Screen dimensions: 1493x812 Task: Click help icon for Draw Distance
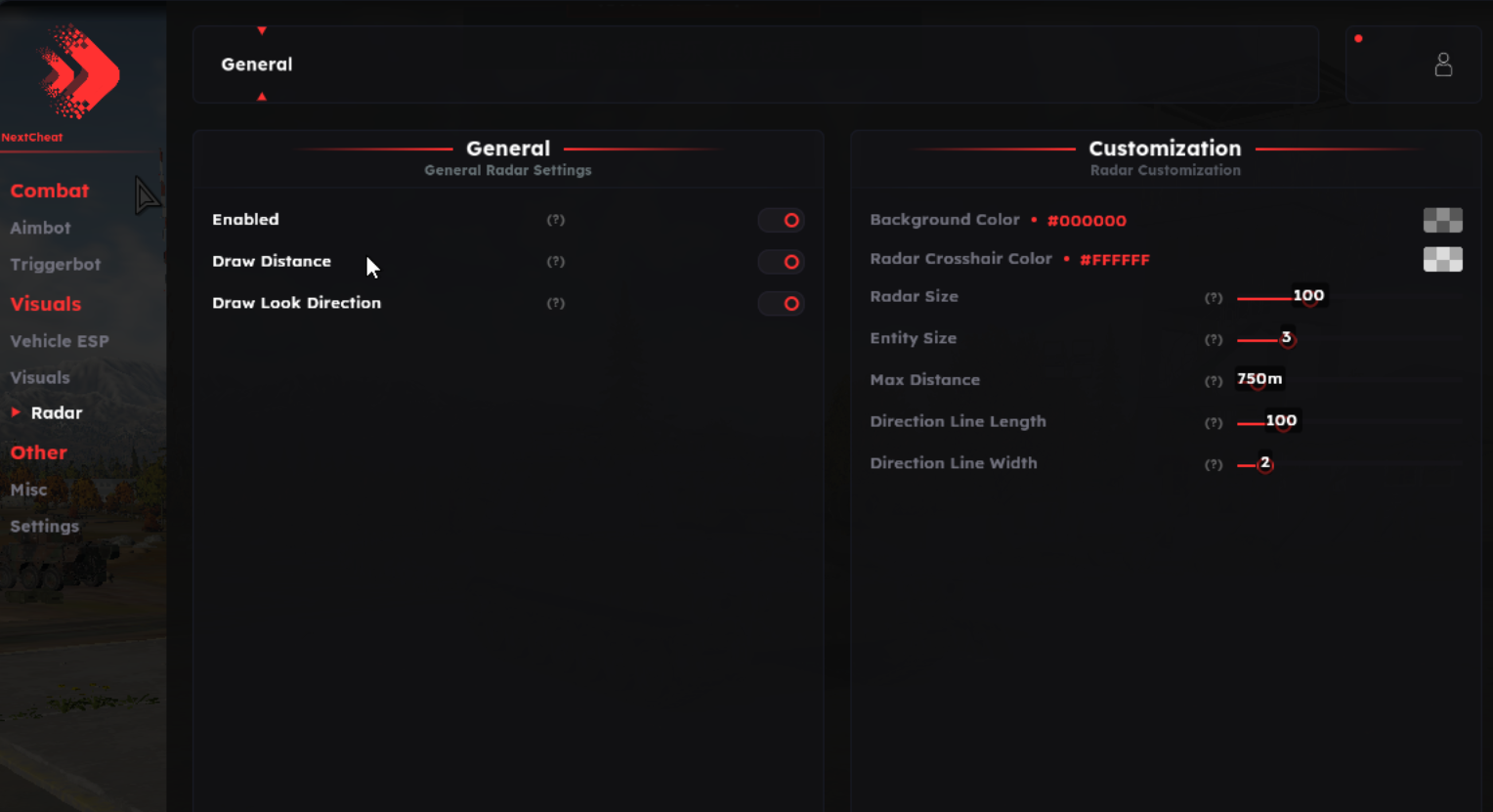556,262
